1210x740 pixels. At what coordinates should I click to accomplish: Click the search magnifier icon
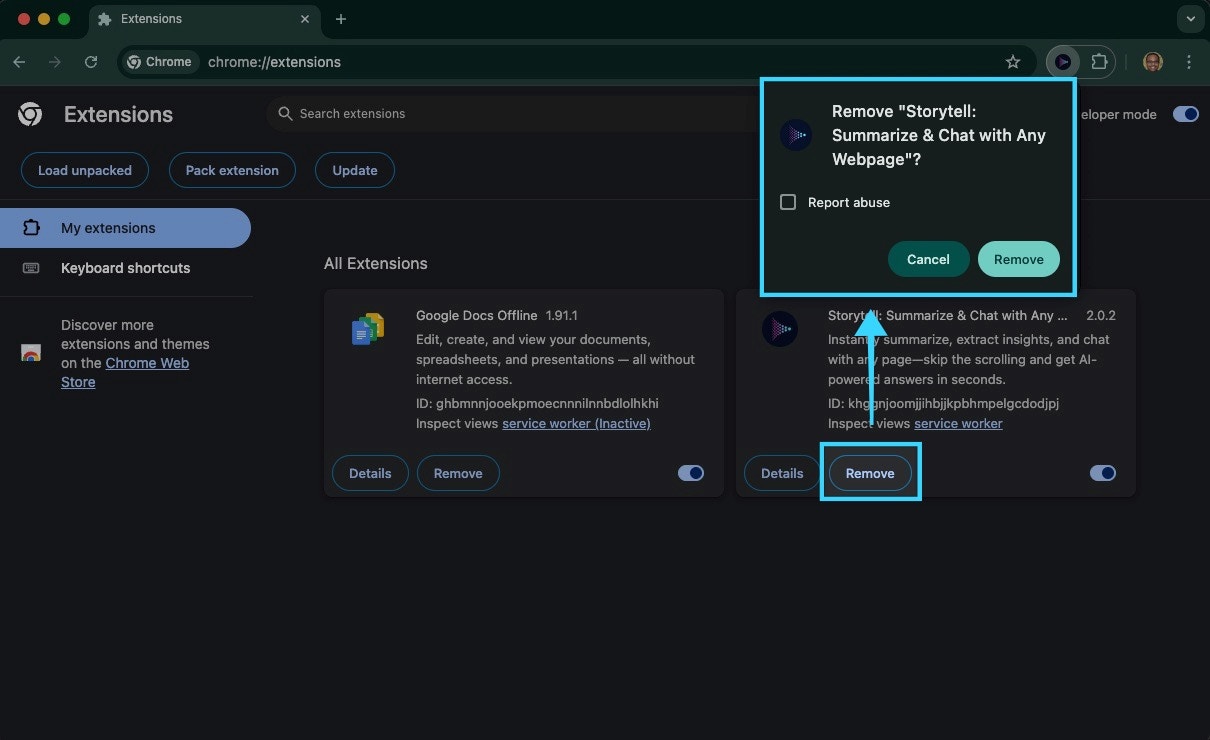(x=286, y=114)
